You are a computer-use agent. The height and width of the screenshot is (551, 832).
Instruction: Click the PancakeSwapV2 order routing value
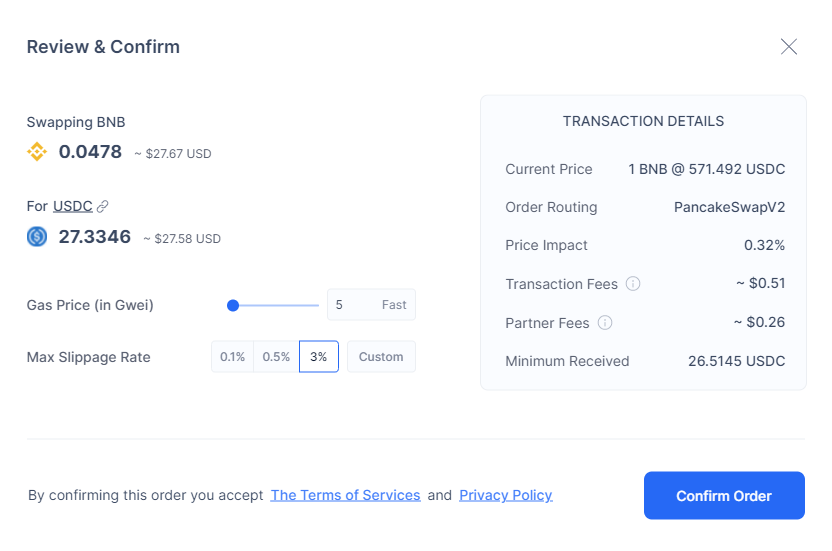coord(730,207)
